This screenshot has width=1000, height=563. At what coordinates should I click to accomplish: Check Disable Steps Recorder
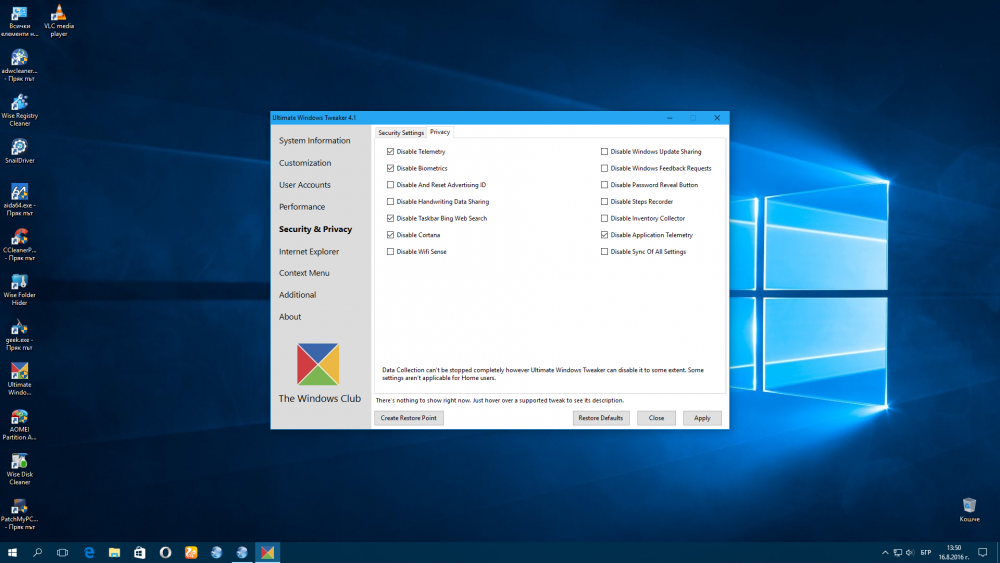(x=604, y=201)
